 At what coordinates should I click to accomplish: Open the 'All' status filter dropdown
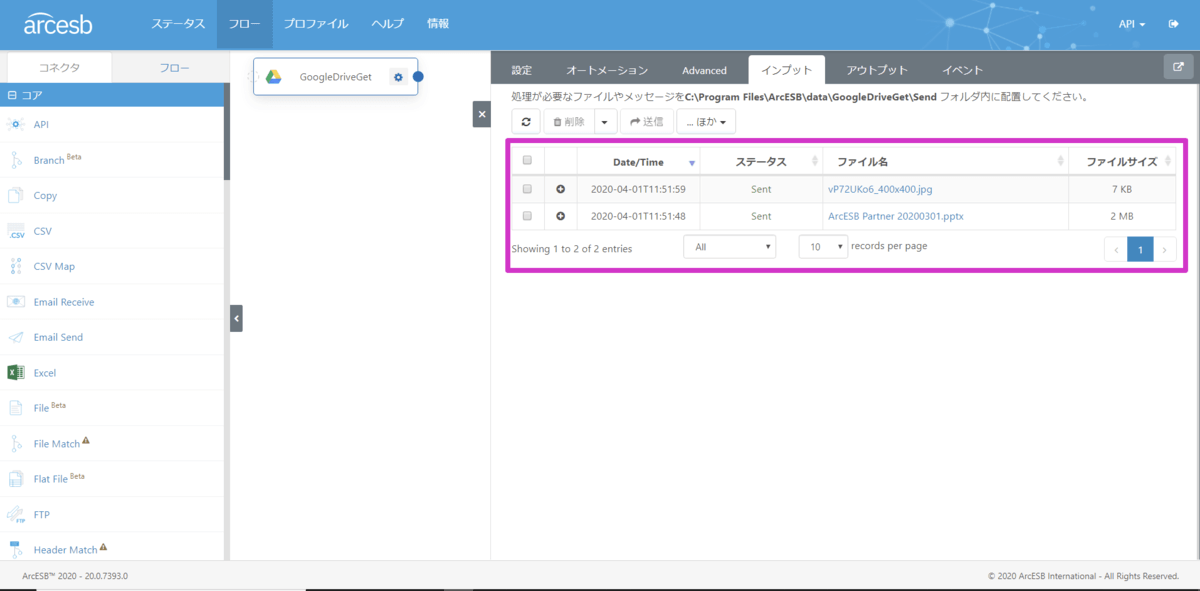[x=729, y=246]
